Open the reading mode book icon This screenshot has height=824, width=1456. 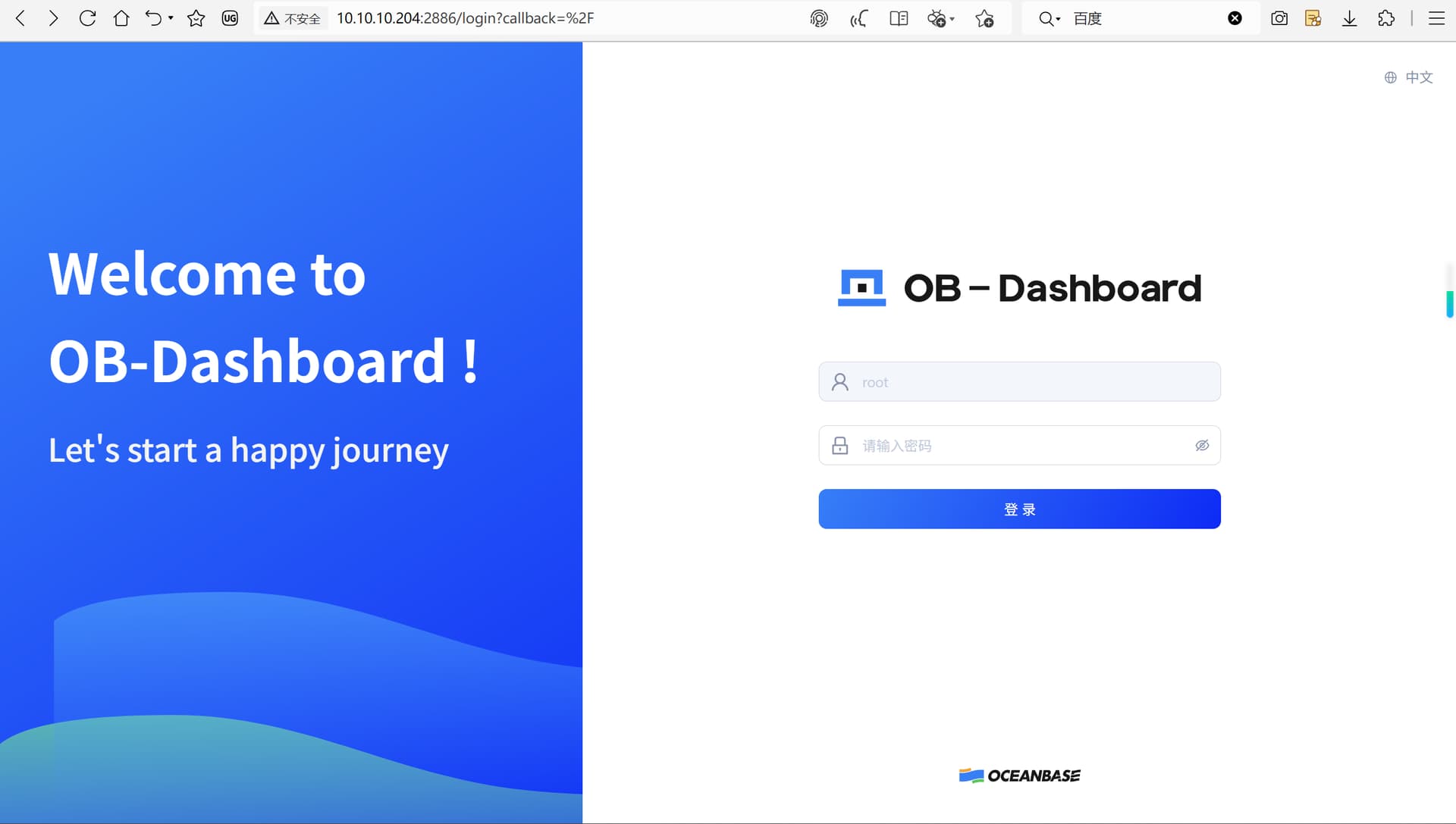pyautogui.click(x=899, y=18)
